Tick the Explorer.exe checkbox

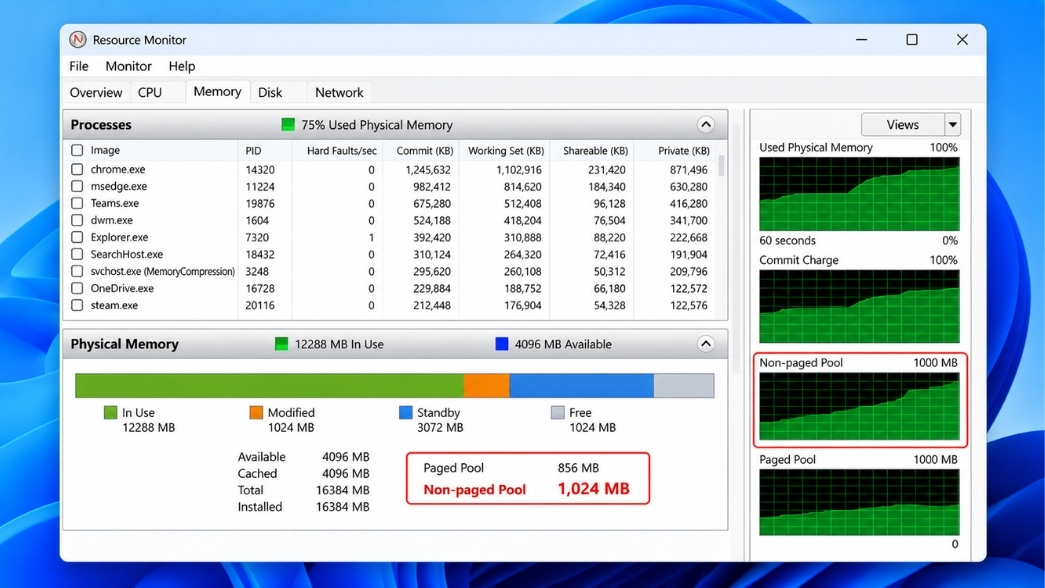point(77,237)
